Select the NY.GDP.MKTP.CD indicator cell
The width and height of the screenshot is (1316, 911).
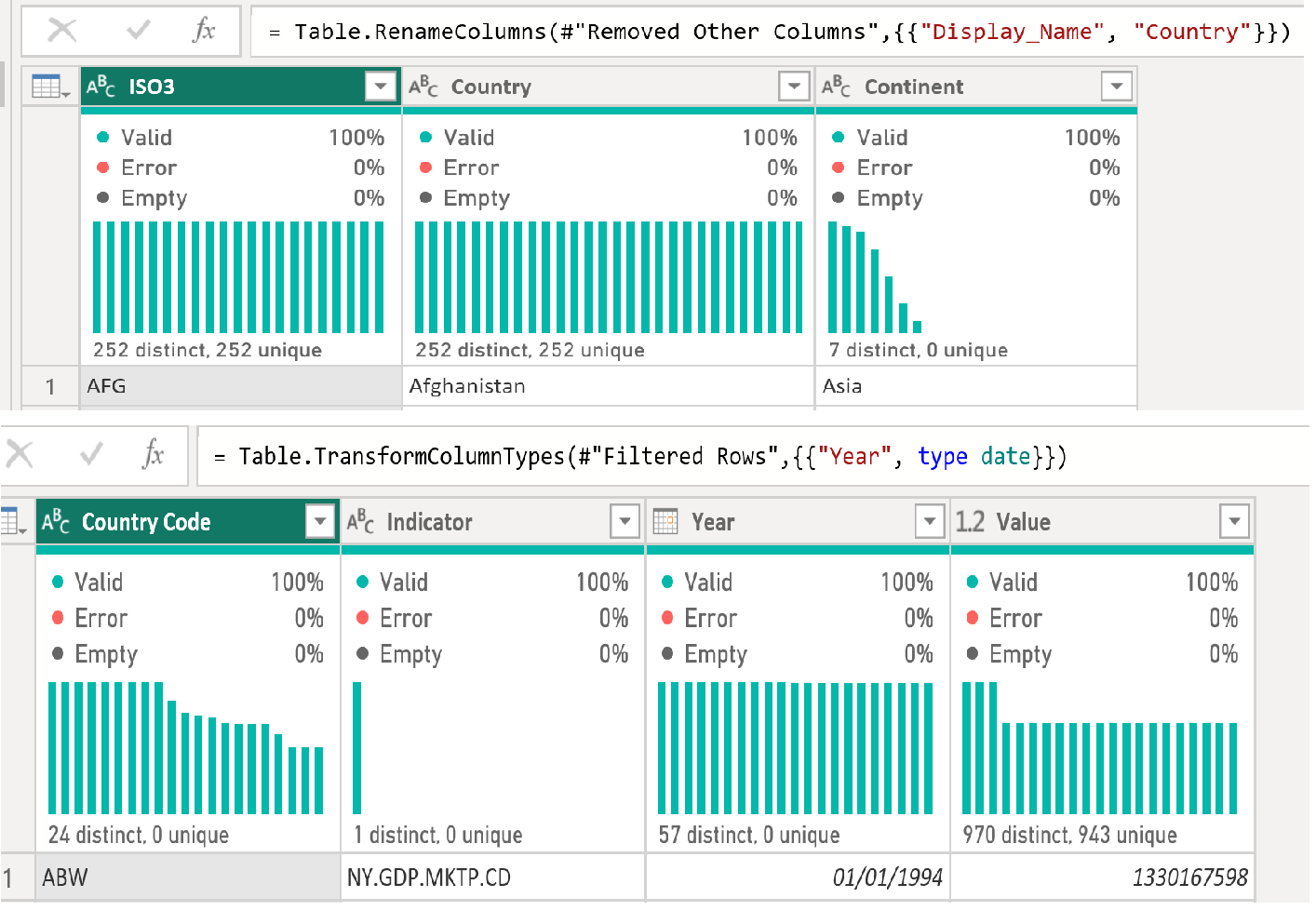493,878
